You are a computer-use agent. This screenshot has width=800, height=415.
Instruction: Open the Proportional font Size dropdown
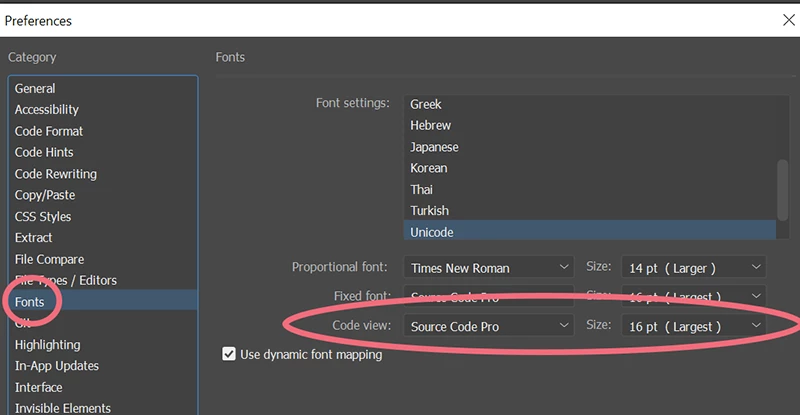(x=694, y=268)
